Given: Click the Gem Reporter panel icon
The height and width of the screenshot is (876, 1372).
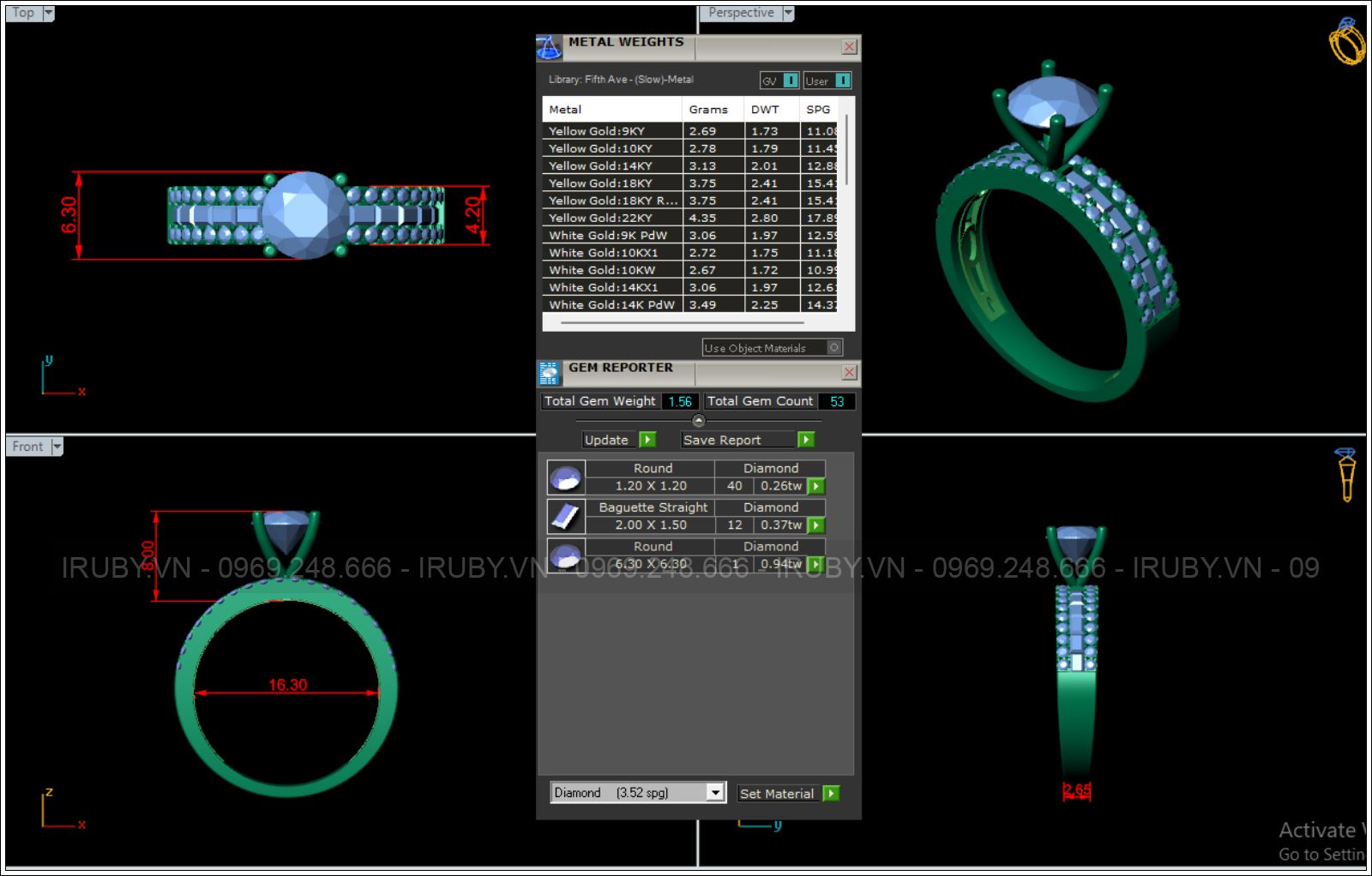Looking at the screenshot, I should point(549,374).
